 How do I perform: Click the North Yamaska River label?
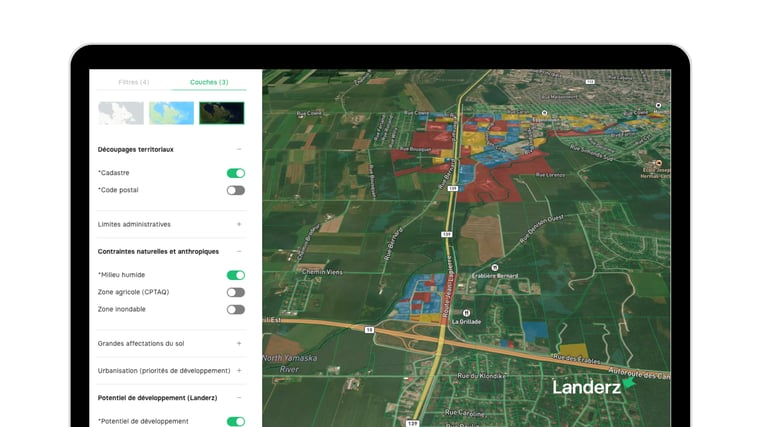click(290, 364)
